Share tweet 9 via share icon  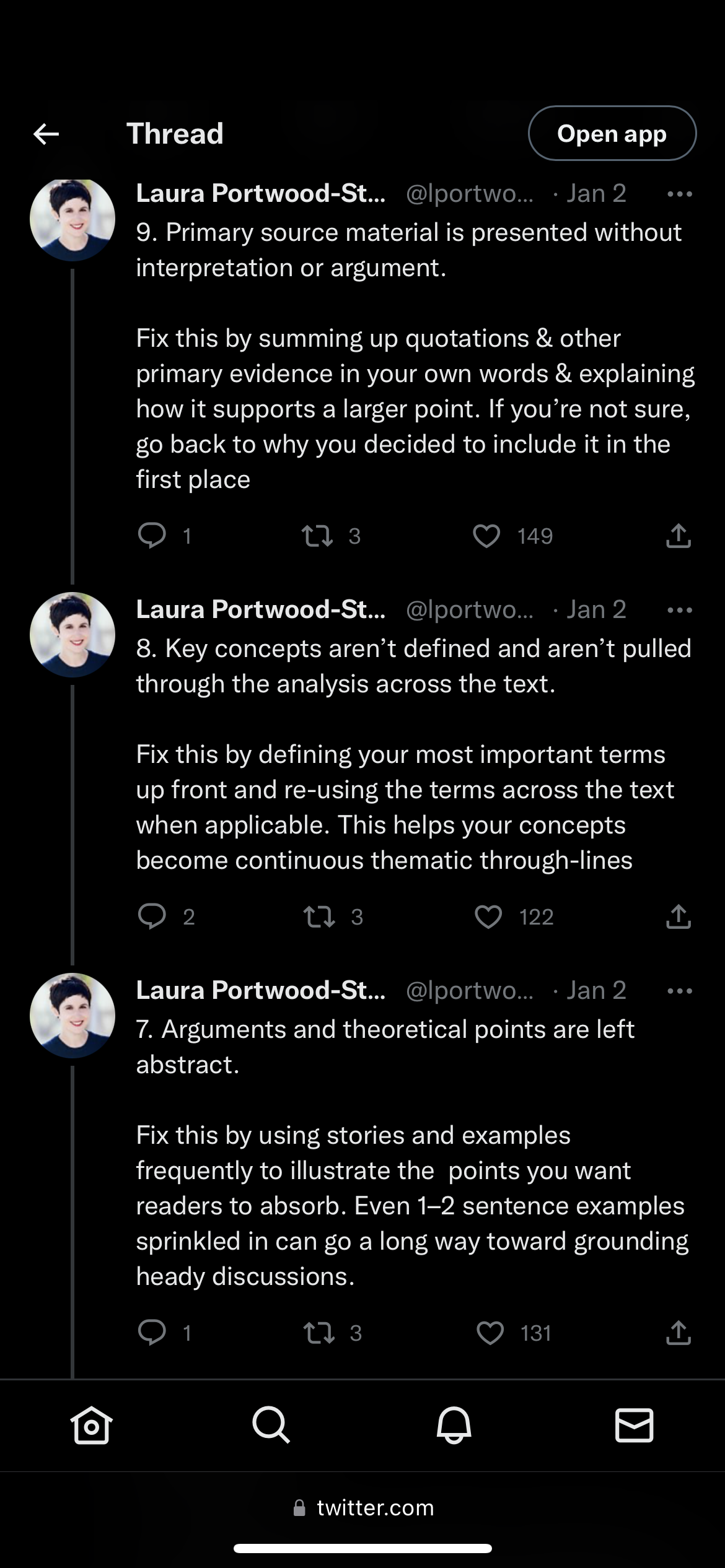click(x=679, y=536)
